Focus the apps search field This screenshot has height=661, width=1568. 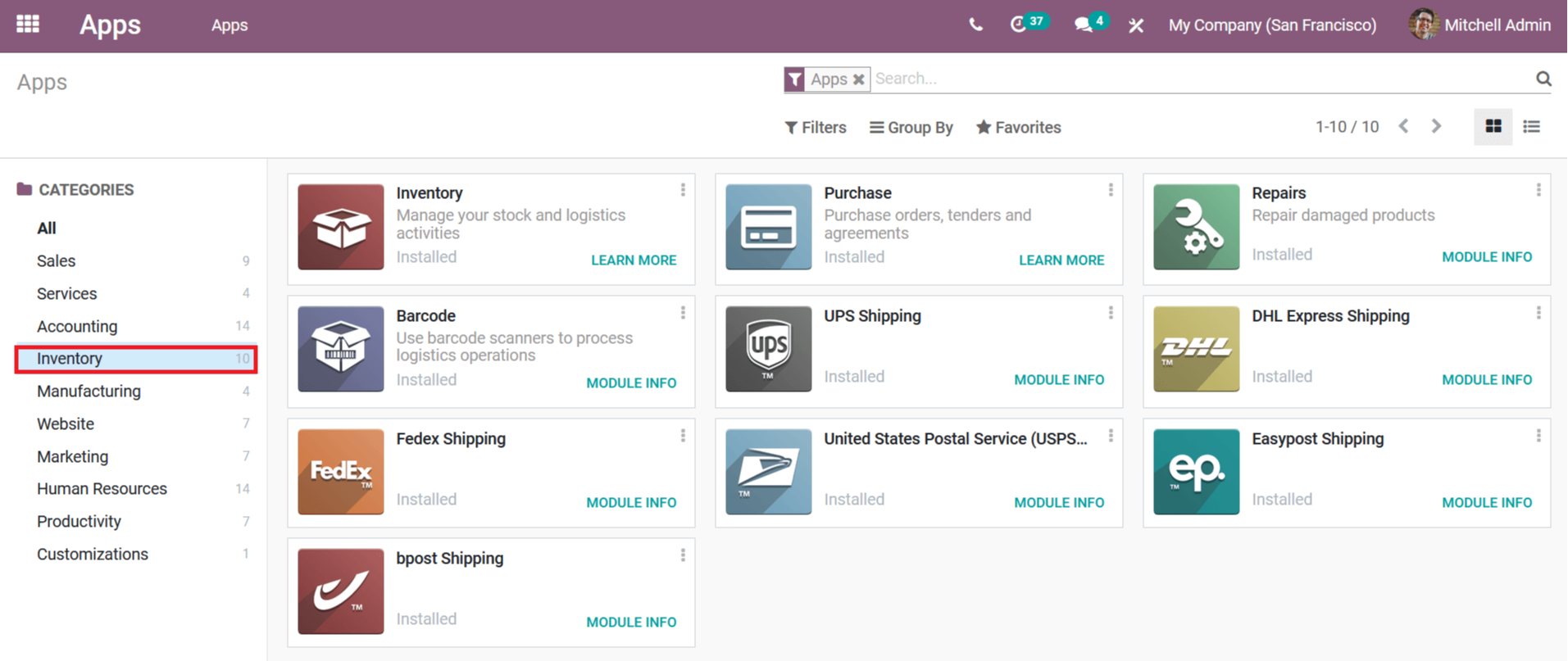[1197, 79]
